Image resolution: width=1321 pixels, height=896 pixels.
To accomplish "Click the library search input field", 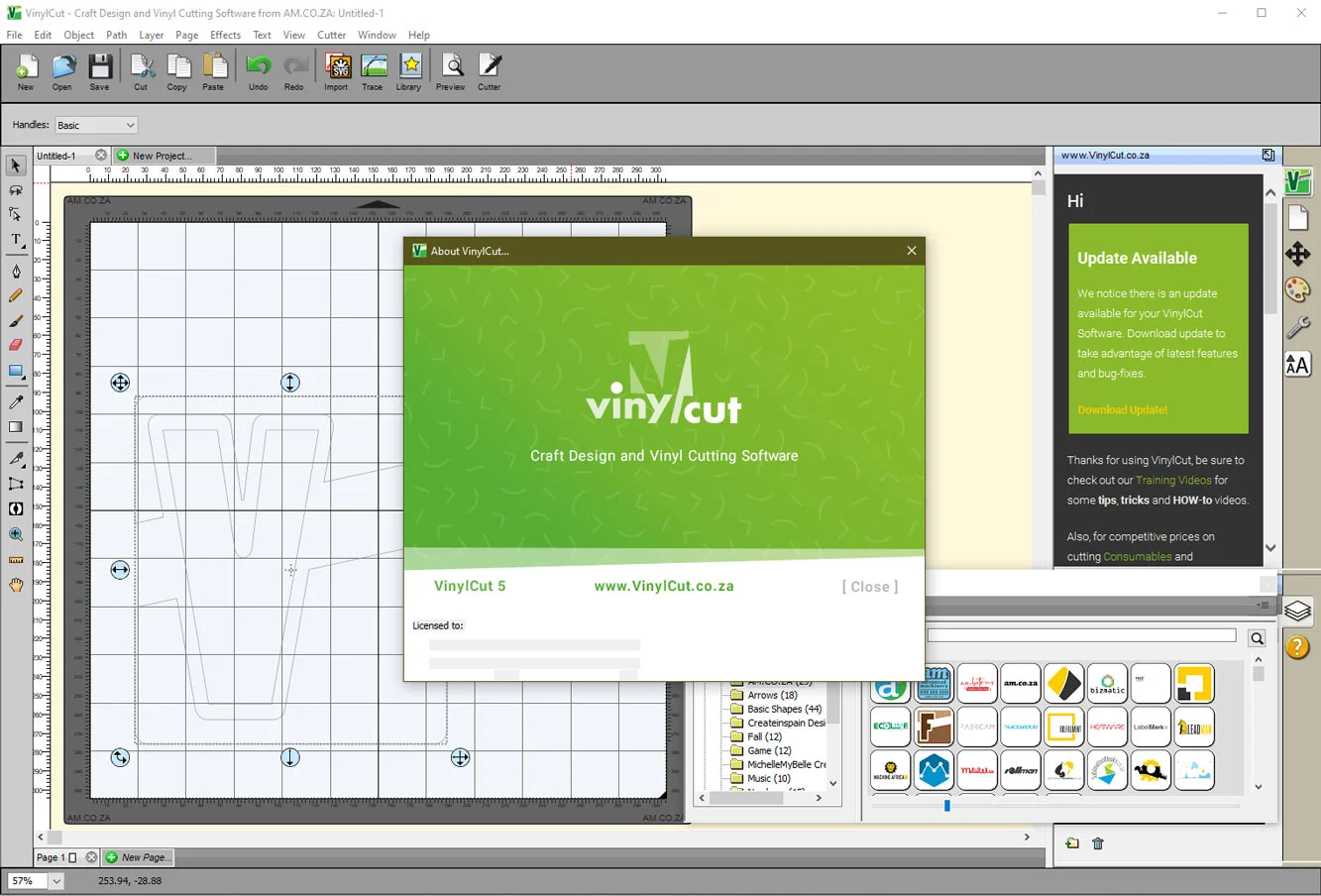I will click(x=1082, y=636).
